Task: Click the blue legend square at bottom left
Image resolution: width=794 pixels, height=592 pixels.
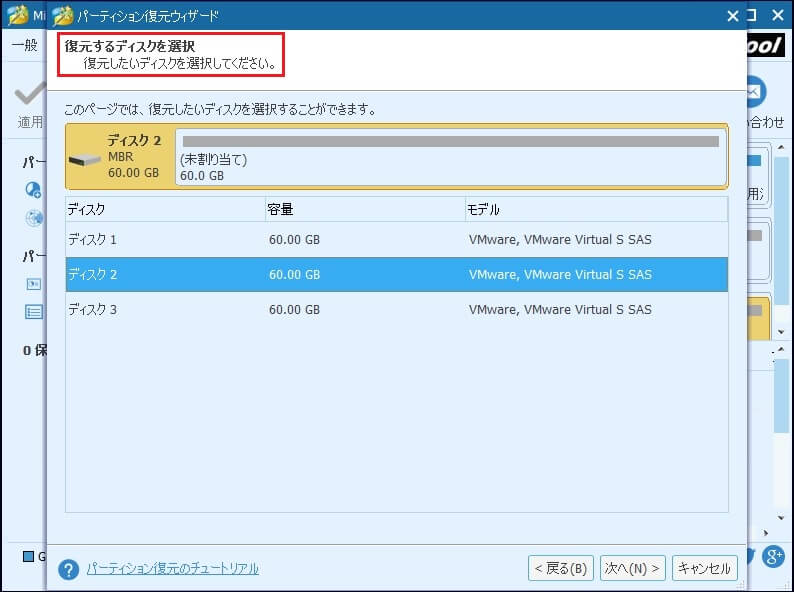Action: tap(28, 557)
